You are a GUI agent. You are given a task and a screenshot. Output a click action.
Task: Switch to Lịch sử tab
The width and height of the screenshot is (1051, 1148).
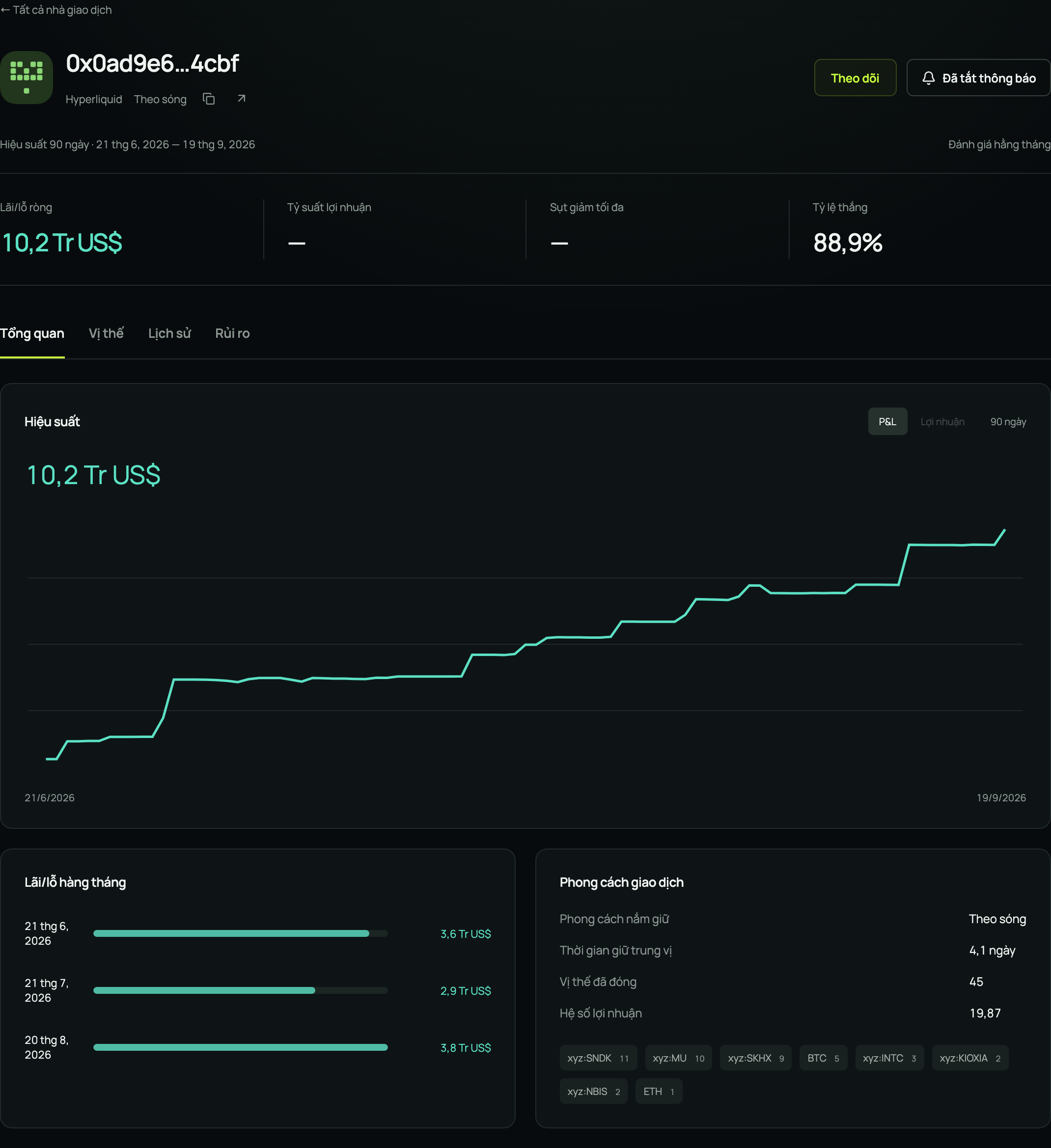pos(169,333)
